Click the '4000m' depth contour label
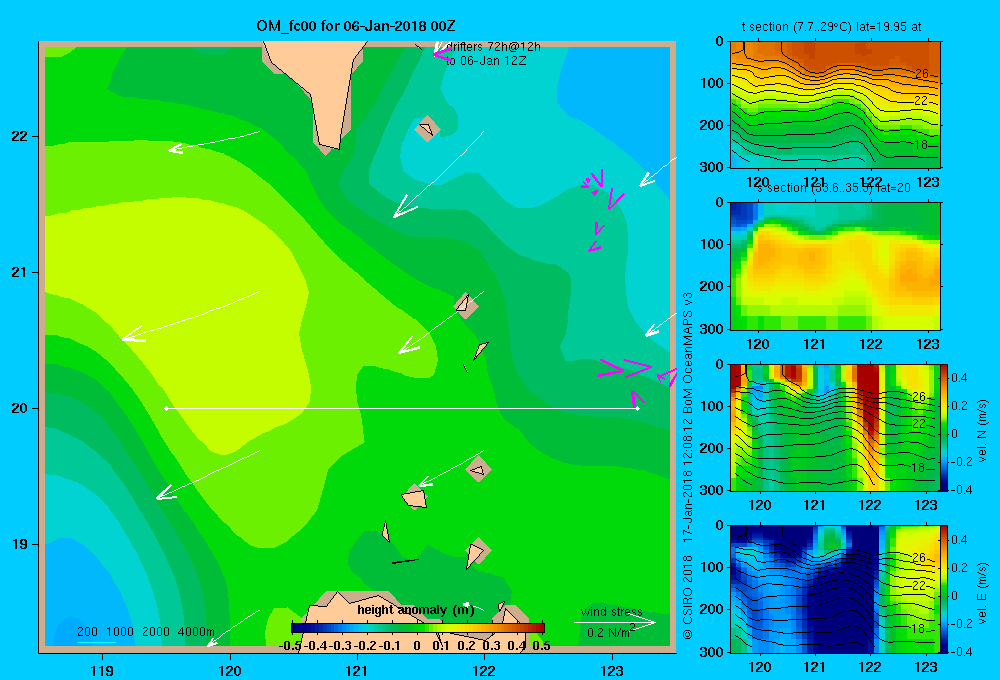Viewport: 1000px width, 680px height. coord(196,632)
